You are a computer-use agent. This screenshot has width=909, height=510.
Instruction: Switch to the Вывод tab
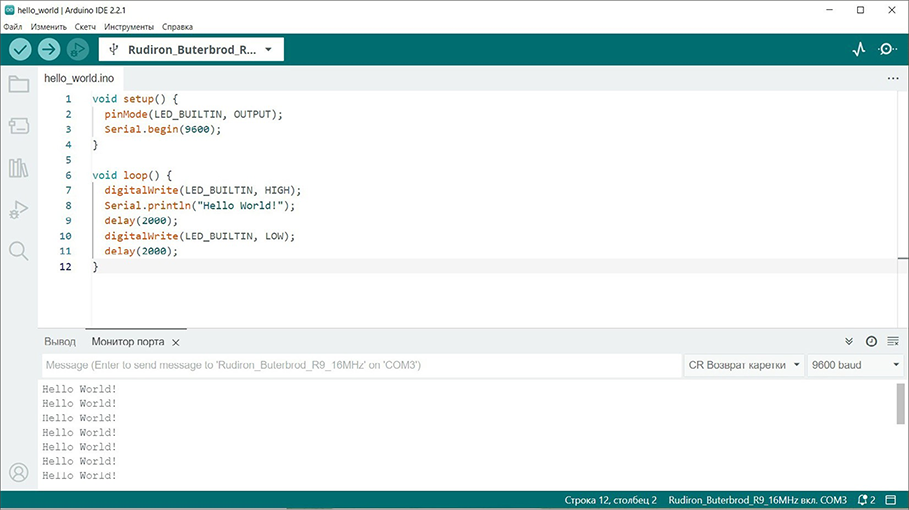point(60,342)
